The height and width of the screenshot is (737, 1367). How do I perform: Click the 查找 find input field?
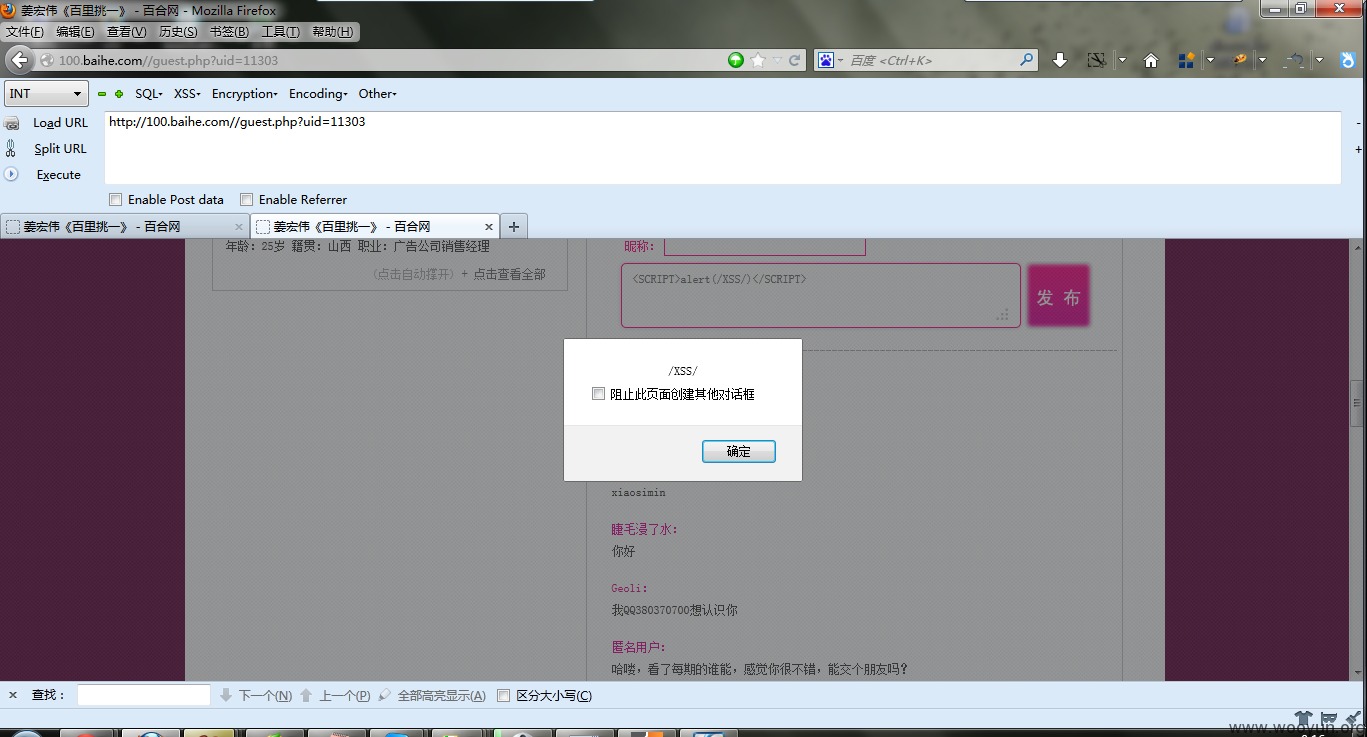(144, 695)
